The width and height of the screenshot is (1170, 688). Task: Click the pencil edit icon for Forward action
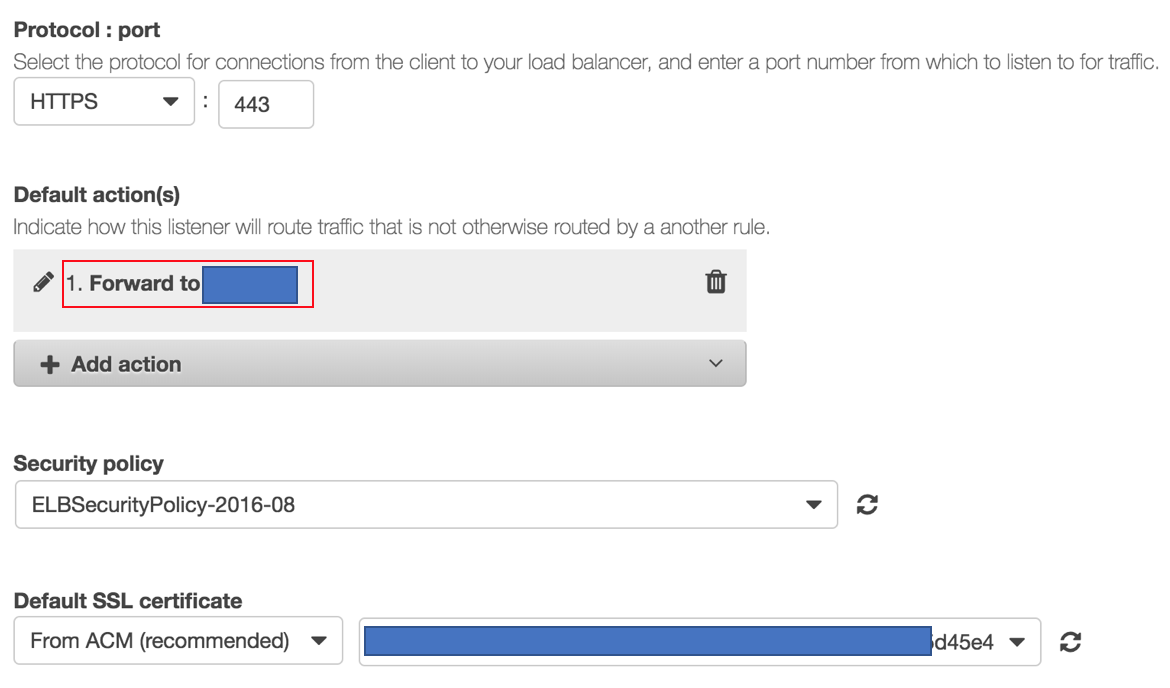pos(43,283)
